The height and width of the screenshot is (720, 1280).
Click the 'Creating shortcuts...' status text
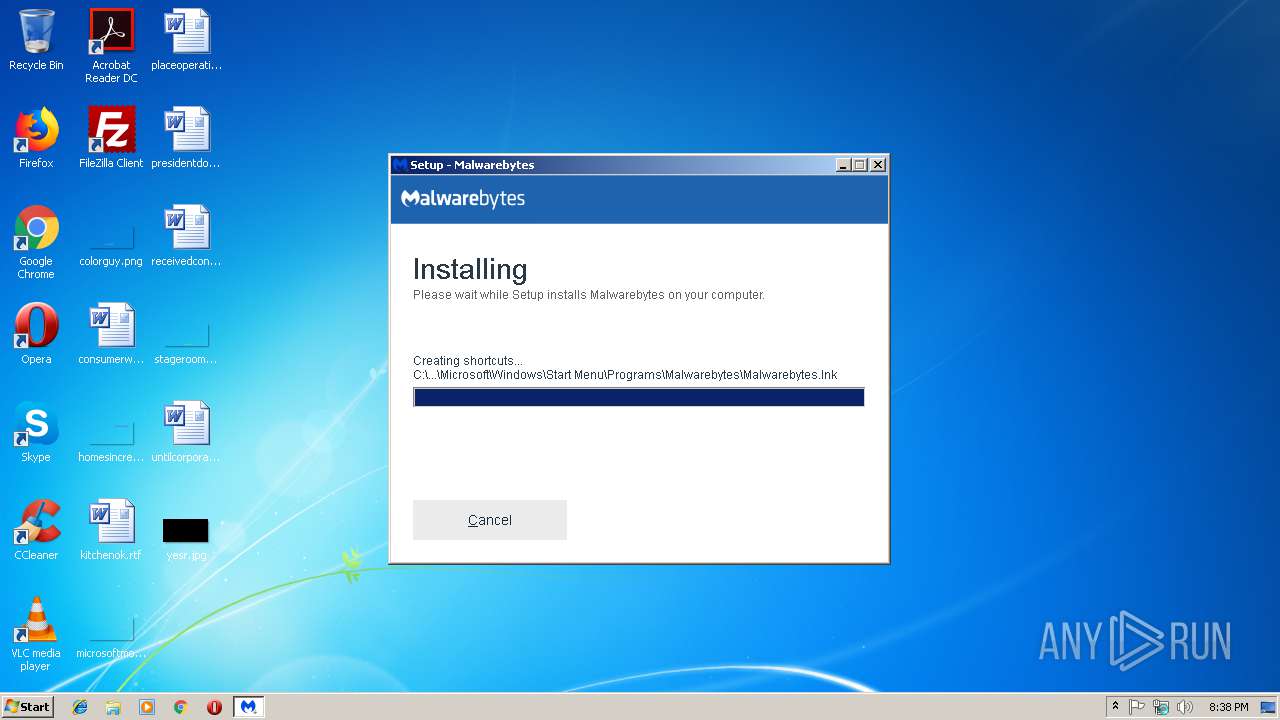(x=468, y=361)
